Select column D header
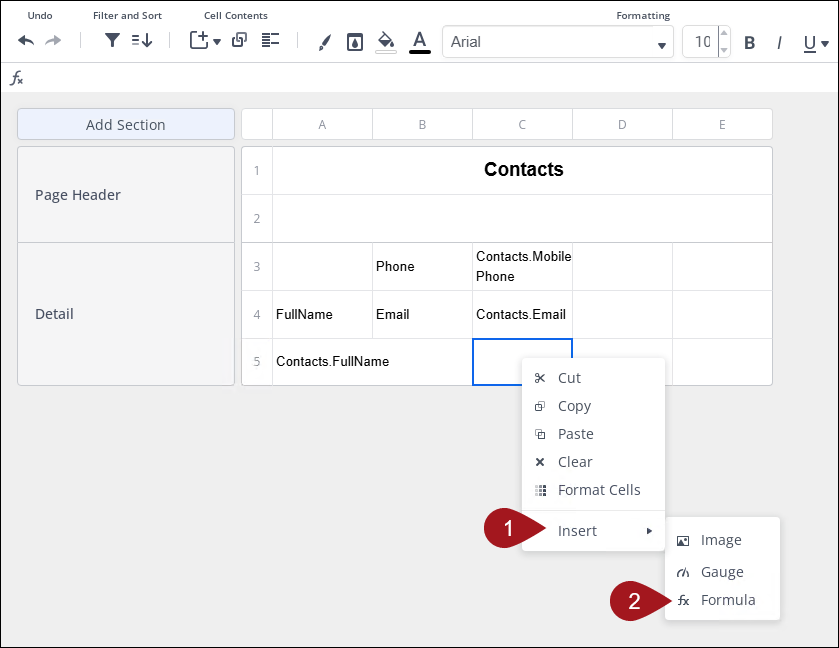Screen dimensions: 839x648 click(x=622, y=125)
